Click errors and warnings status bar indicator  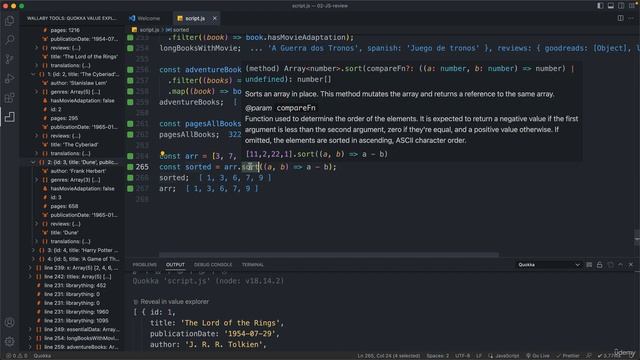click(x=17, y=356)
